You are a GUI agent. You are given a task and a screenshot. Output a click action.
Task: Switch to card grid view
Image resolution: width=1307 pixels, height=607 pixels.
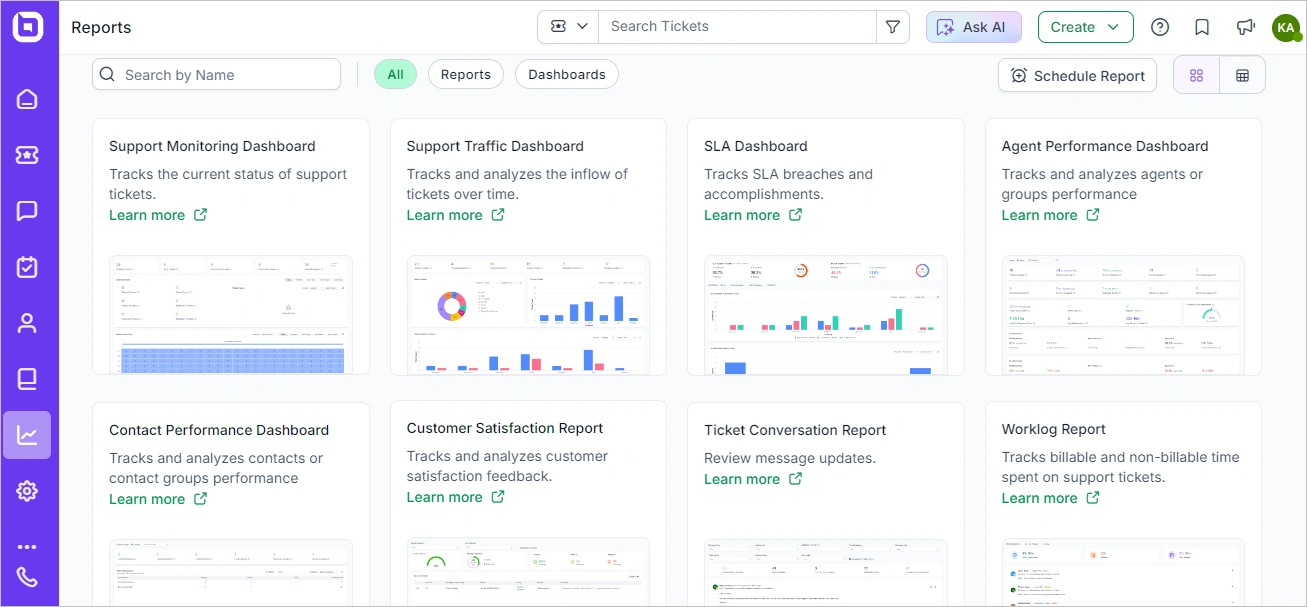1196,75
